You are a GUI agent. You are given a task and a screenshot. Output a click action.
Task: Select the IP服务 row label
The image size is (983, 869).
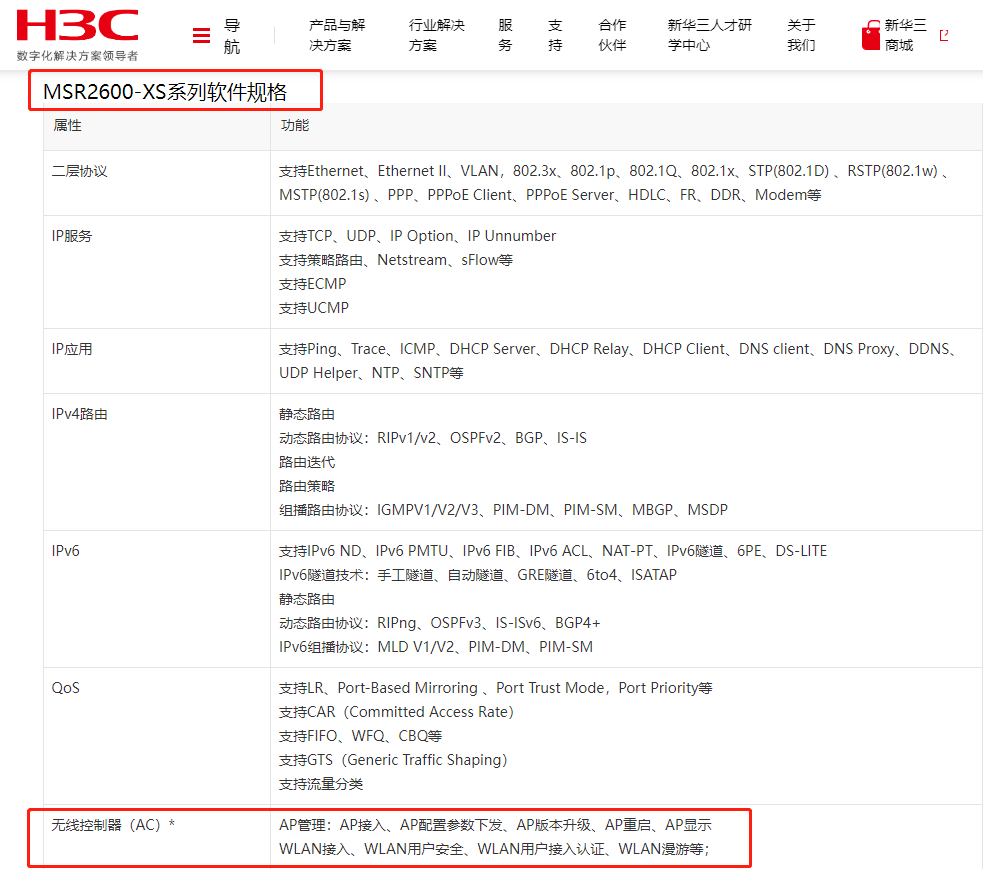[x=71, y=236]
